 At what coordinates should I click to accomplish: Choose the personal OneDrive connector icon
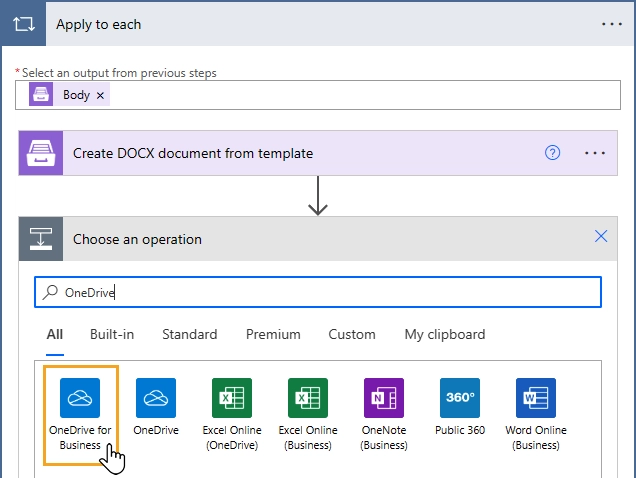[x=156, y=398]
